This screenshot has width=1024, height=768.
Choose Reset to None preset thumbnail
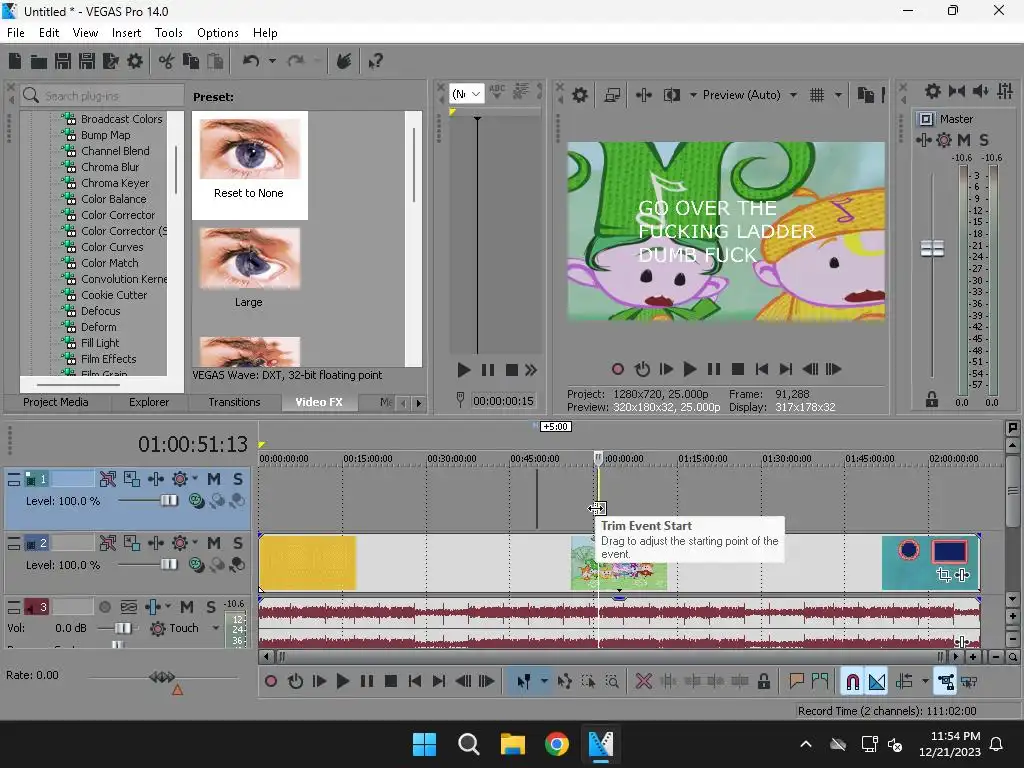249,149
